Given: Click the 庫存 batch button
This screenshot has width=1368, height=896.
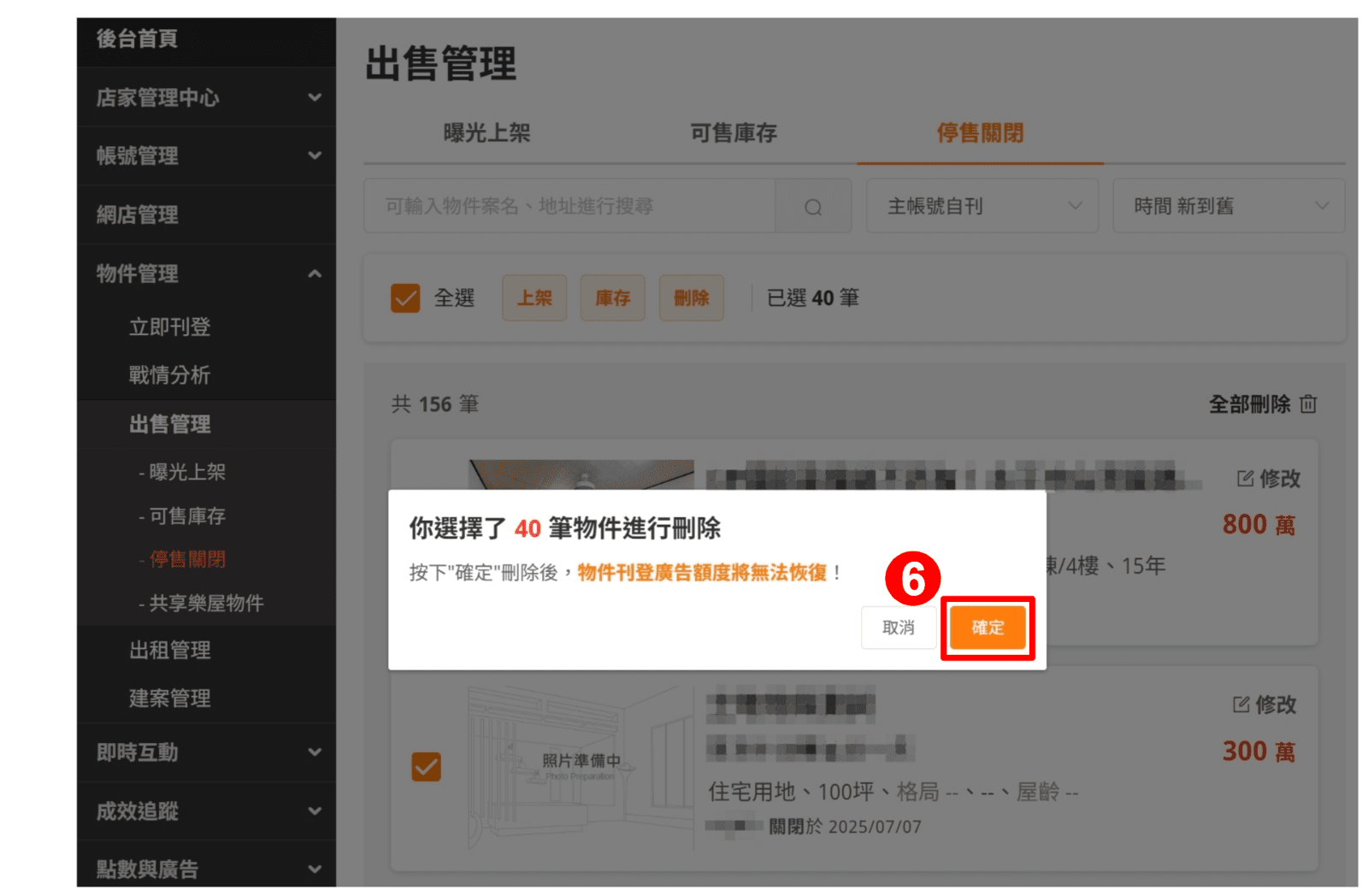Looking at the screenshot, I should coord(613,298).
